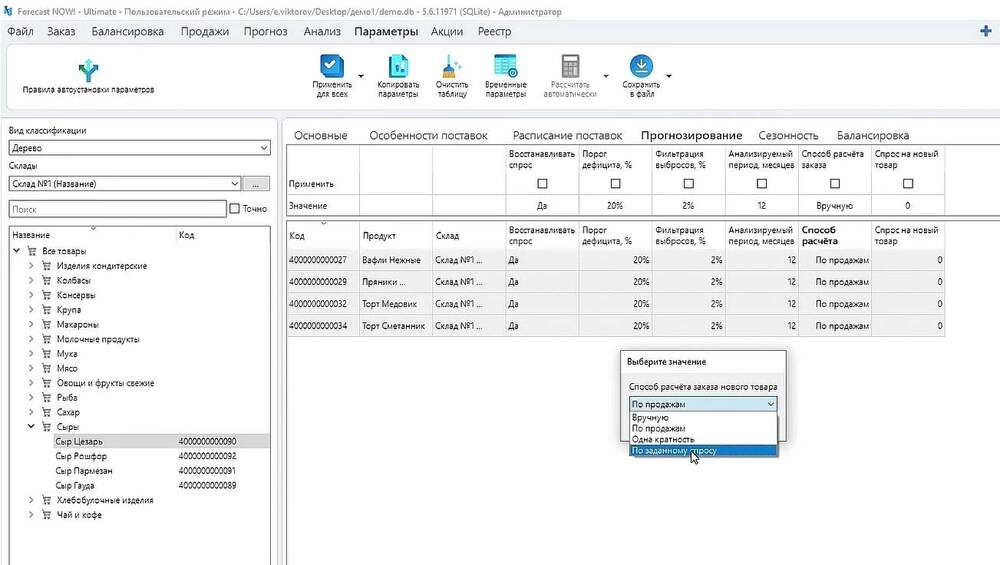
Task: Click the ellipsis button beside Склады
Action: pos(256,184)
